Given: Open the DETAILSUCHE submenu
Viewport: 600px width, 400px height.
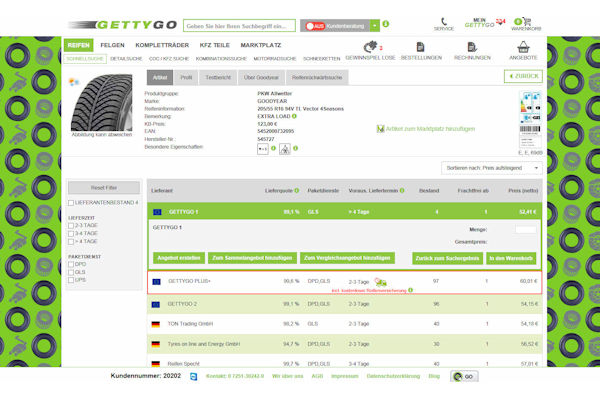Looking at the screenshot, I should [x=126, y=59].
